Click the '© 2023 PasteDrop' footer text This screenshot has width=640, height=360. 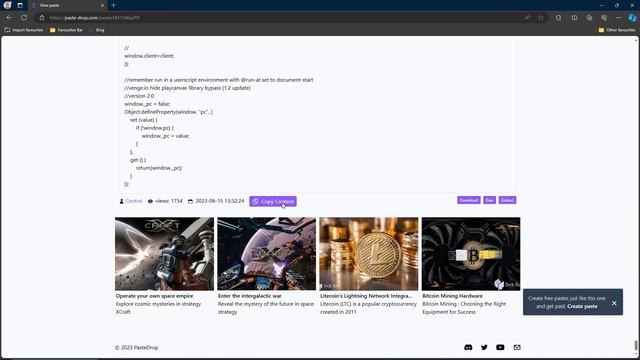pyautogui.click(x=136, y=347)
